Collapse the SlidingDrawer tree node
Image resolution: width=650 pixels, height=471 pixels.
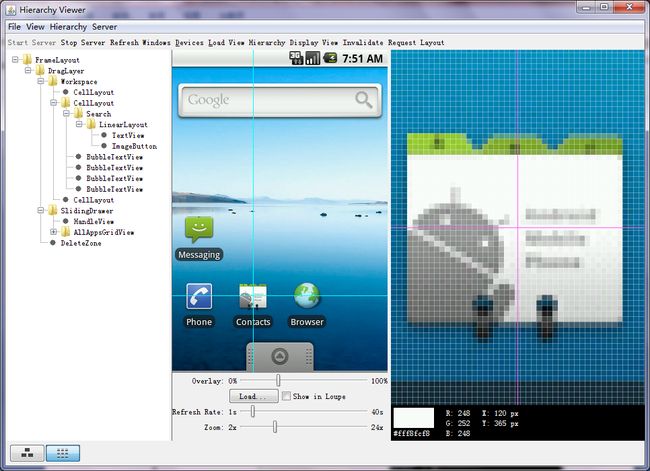(41, 210)
